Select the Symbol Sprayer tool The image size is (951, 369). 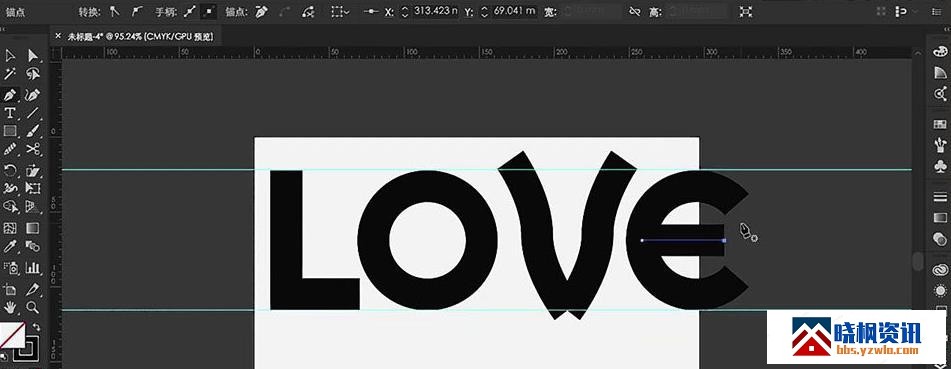click(10, 267)
